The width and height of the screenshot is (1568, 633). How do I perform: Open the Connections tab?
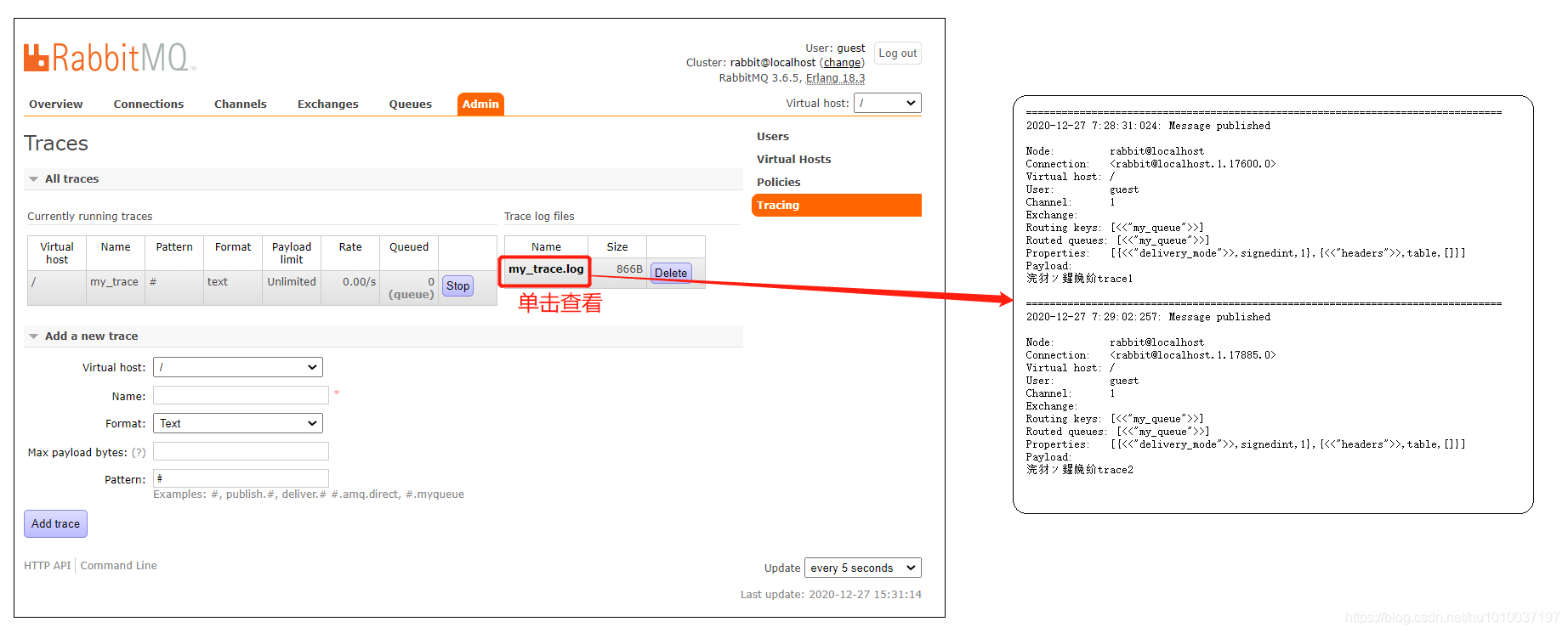click(x=149, y=104)
